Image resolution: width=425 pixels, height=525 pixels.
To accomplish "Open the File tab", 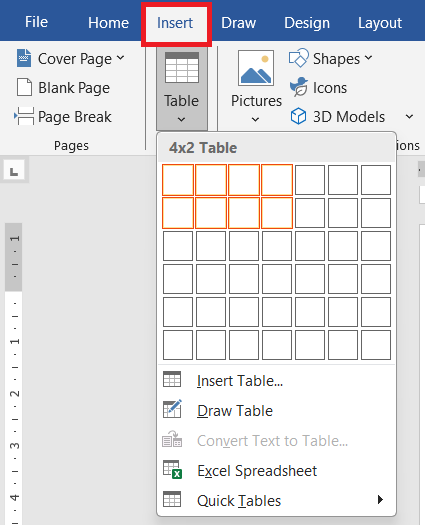I will pos(36,22).
